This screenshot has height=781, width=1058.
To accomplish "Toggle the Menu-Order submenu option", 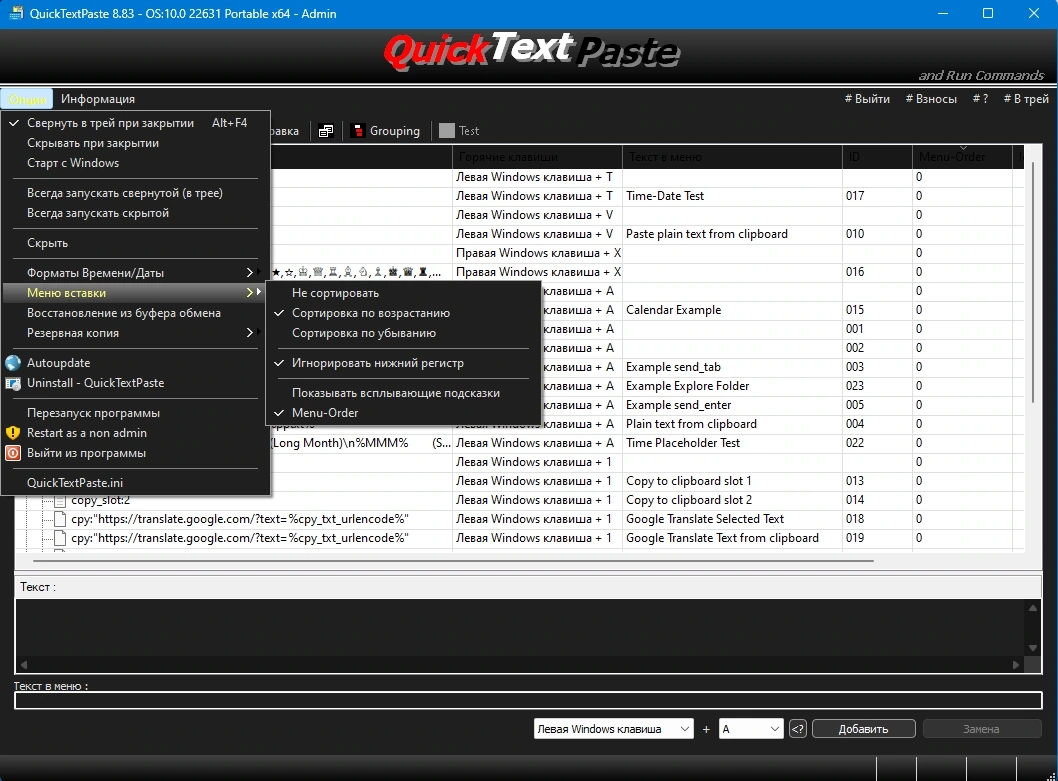I will click(403, 413).
